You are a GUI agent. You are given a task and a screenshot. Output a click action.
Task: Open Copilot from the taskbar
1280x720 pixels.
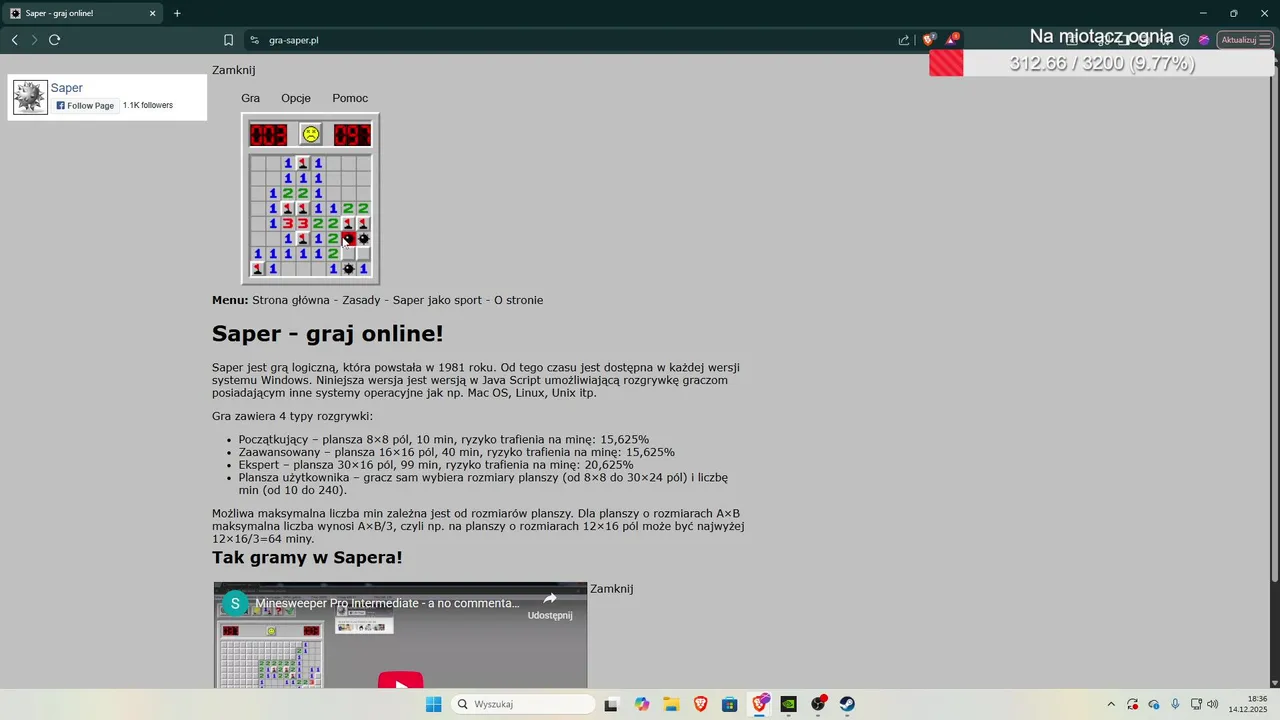pyautogui.click(x=641, y=704)
